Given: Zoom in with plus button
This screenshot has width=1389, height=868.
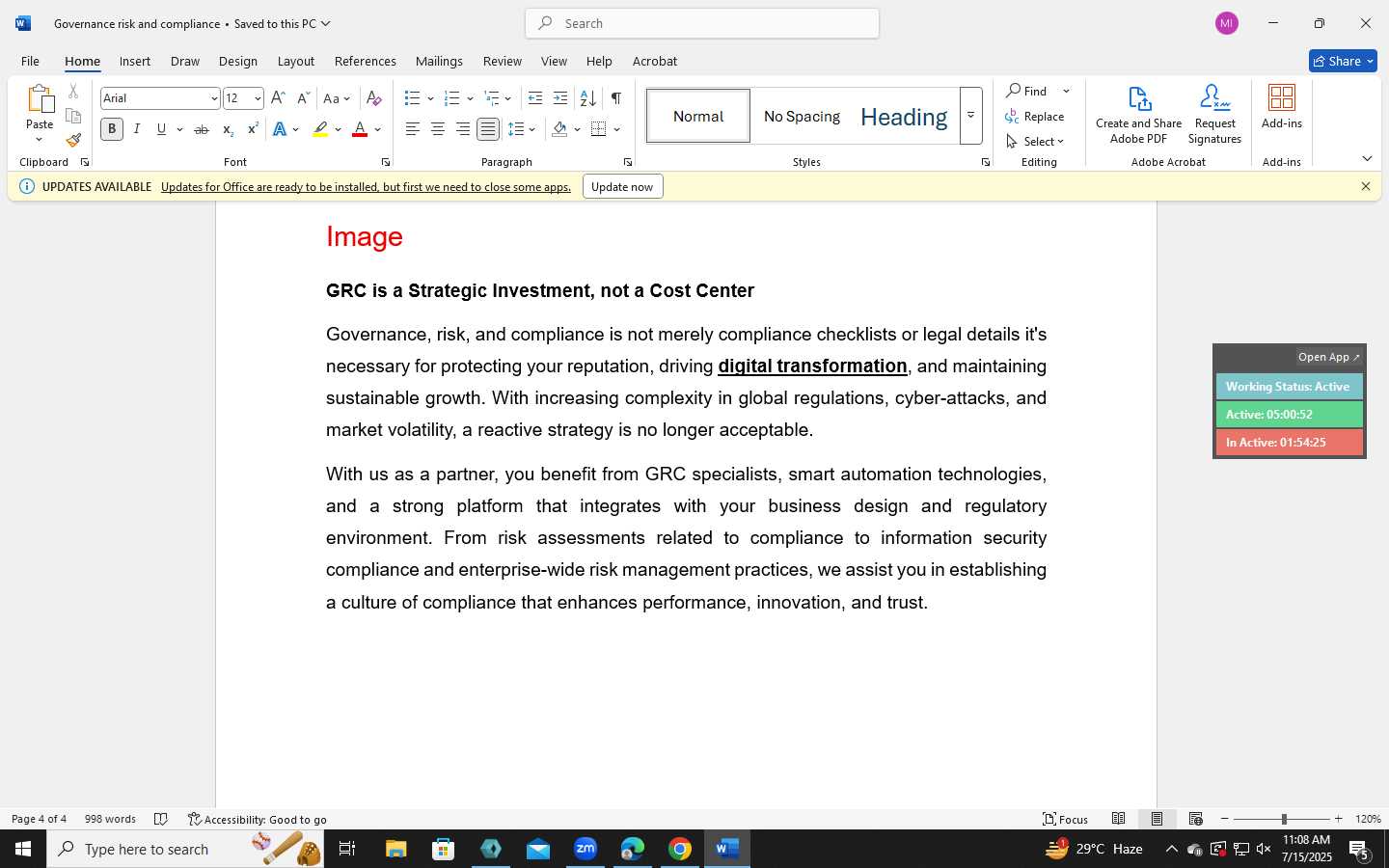Looking at the screenshot, I should (x=1338, y=819).
